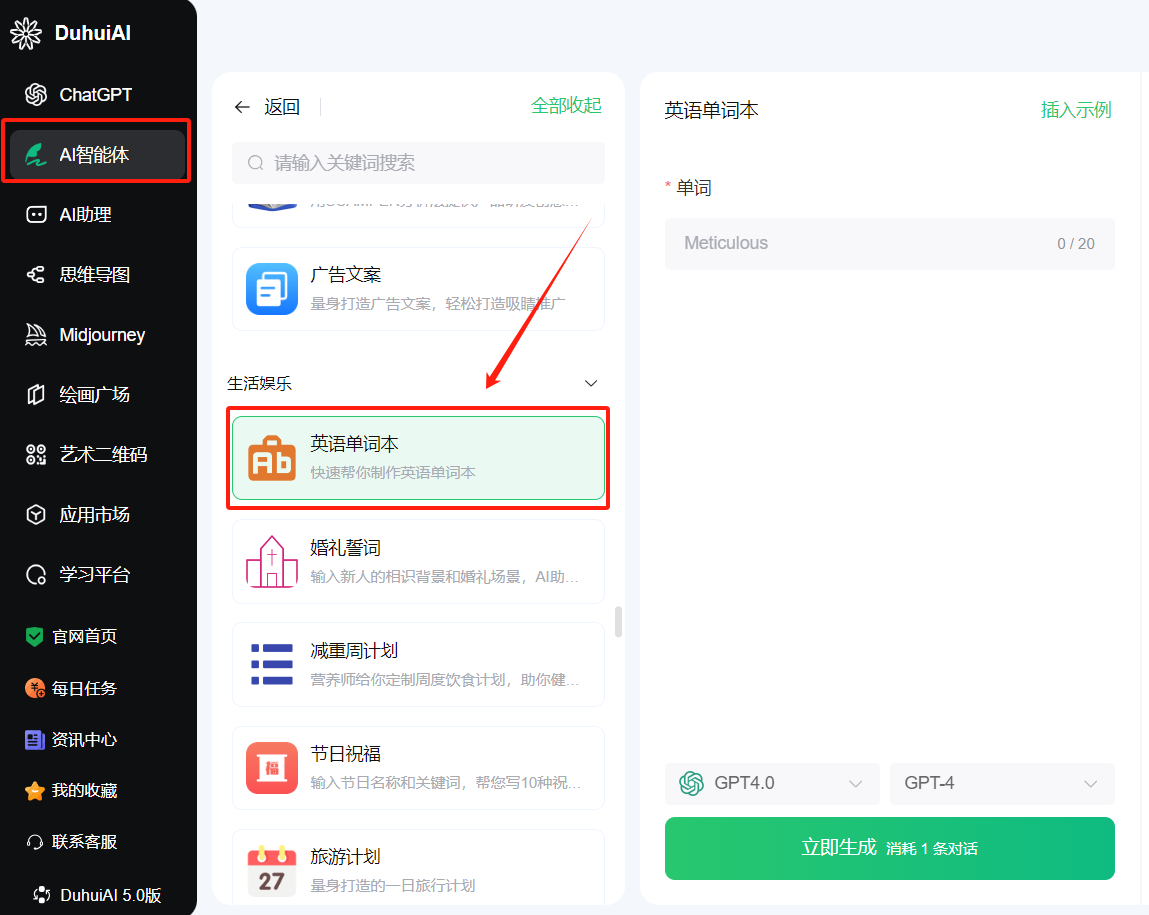
Task: Click the AI助理 chat bubble icon
Action: pos(36,215)
